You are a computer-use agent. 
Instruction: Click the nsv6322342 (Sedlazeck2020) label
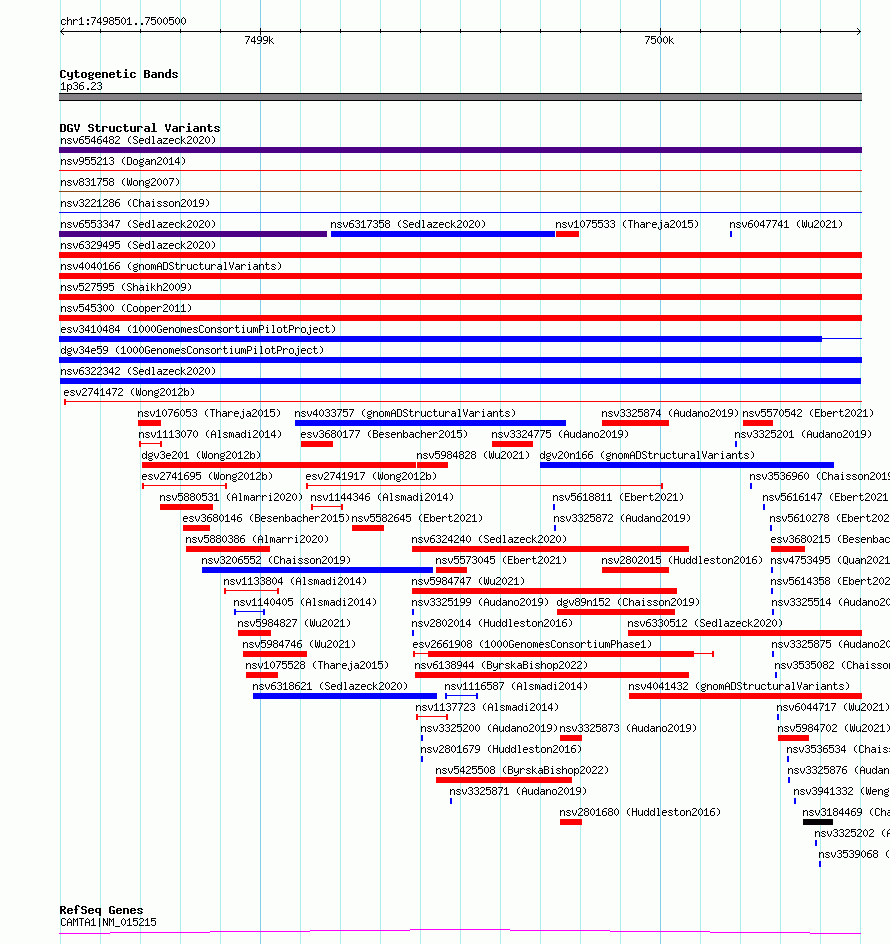tap(138, 371)
